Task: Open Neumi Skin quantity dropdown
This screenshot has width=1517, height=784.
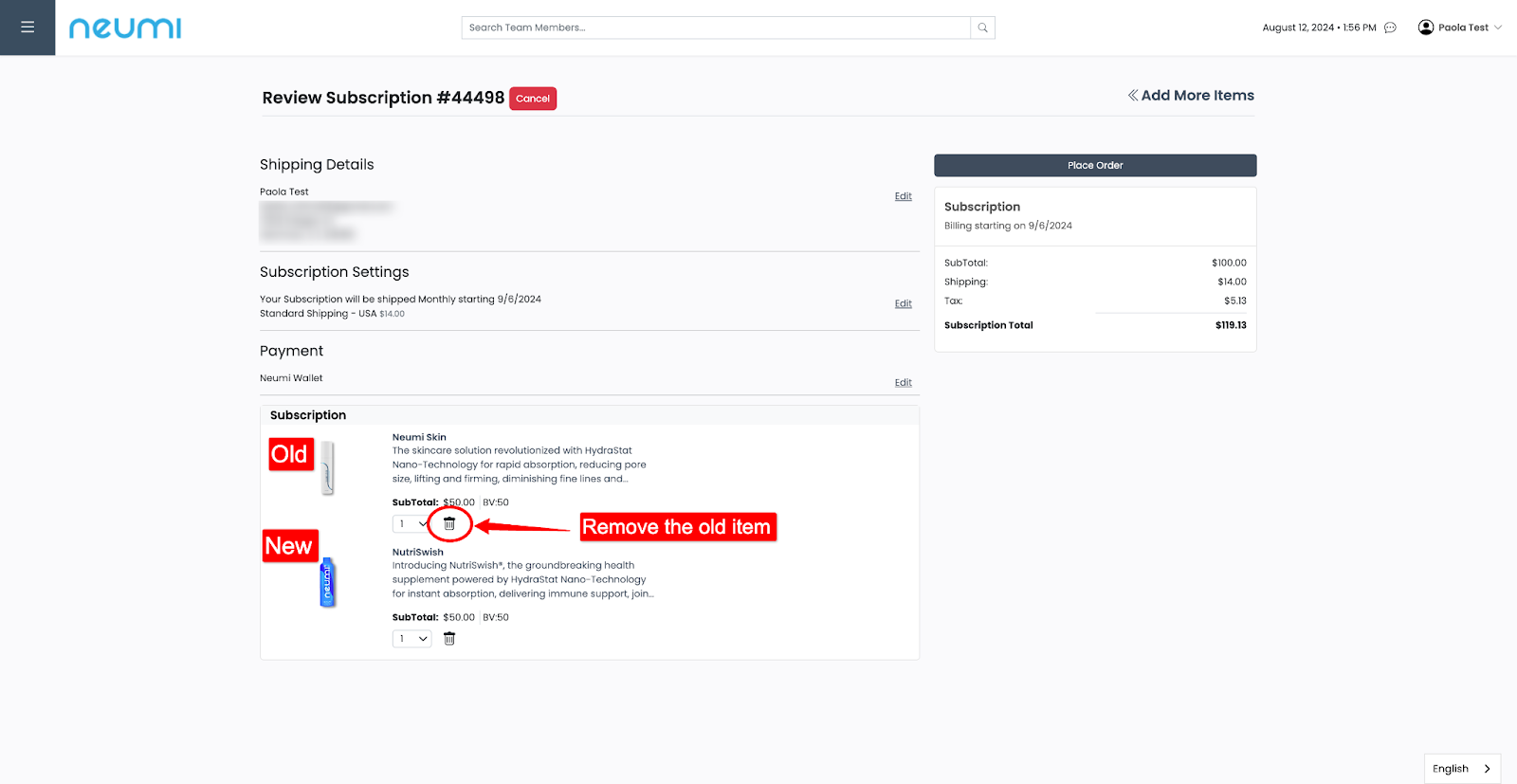Action: 411,524
